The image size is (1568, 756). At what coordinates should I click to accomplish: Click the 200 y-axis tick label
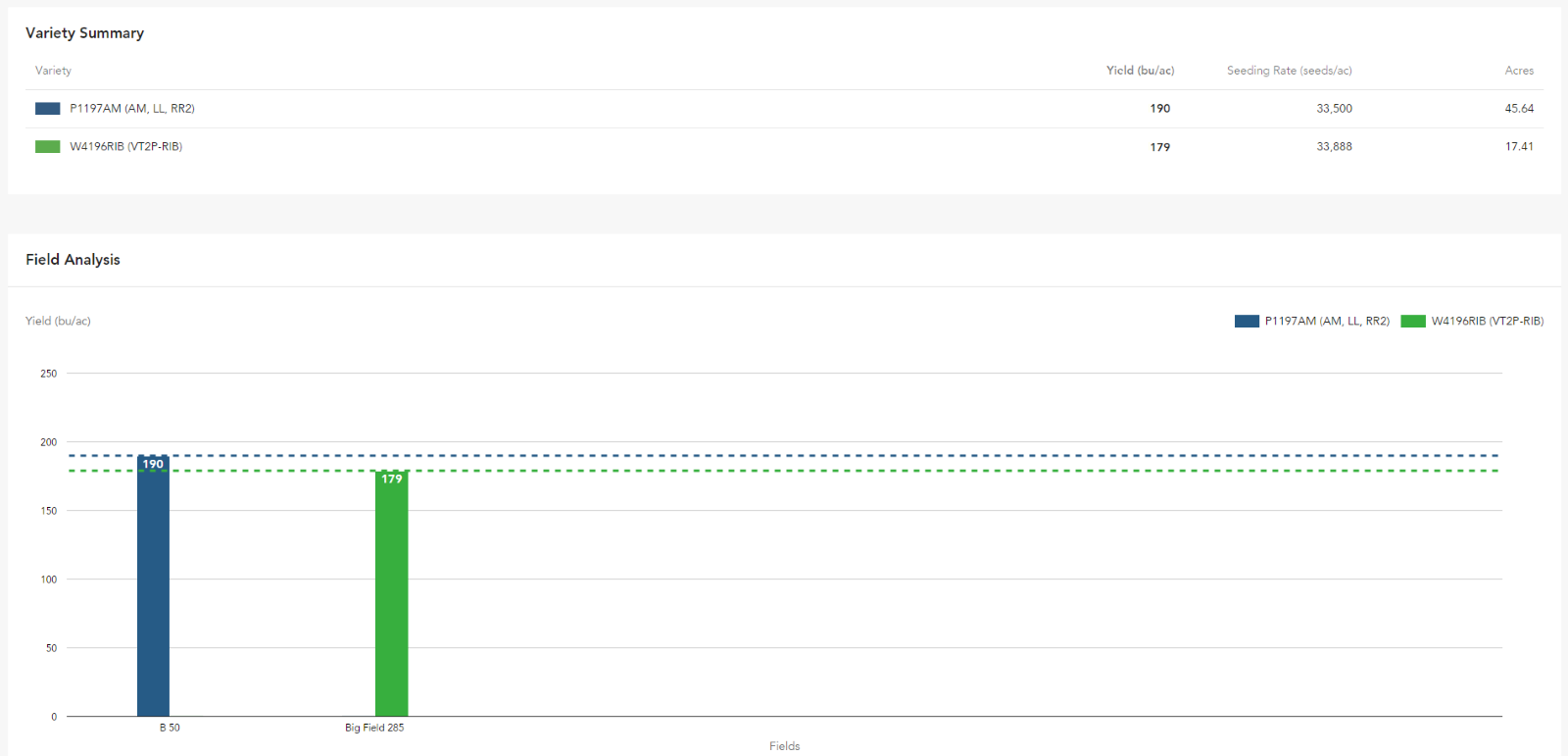pos(48,442)
